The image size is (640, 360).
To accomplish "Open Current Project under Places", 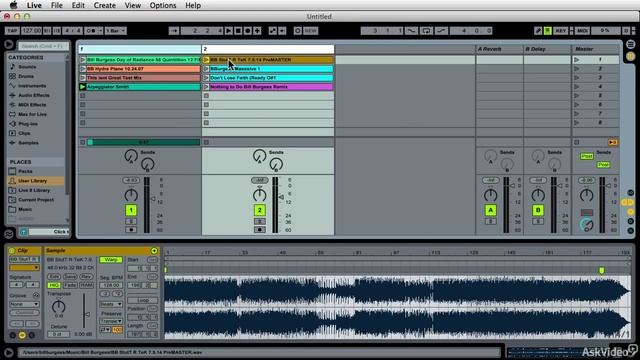I will coord(36,200).
